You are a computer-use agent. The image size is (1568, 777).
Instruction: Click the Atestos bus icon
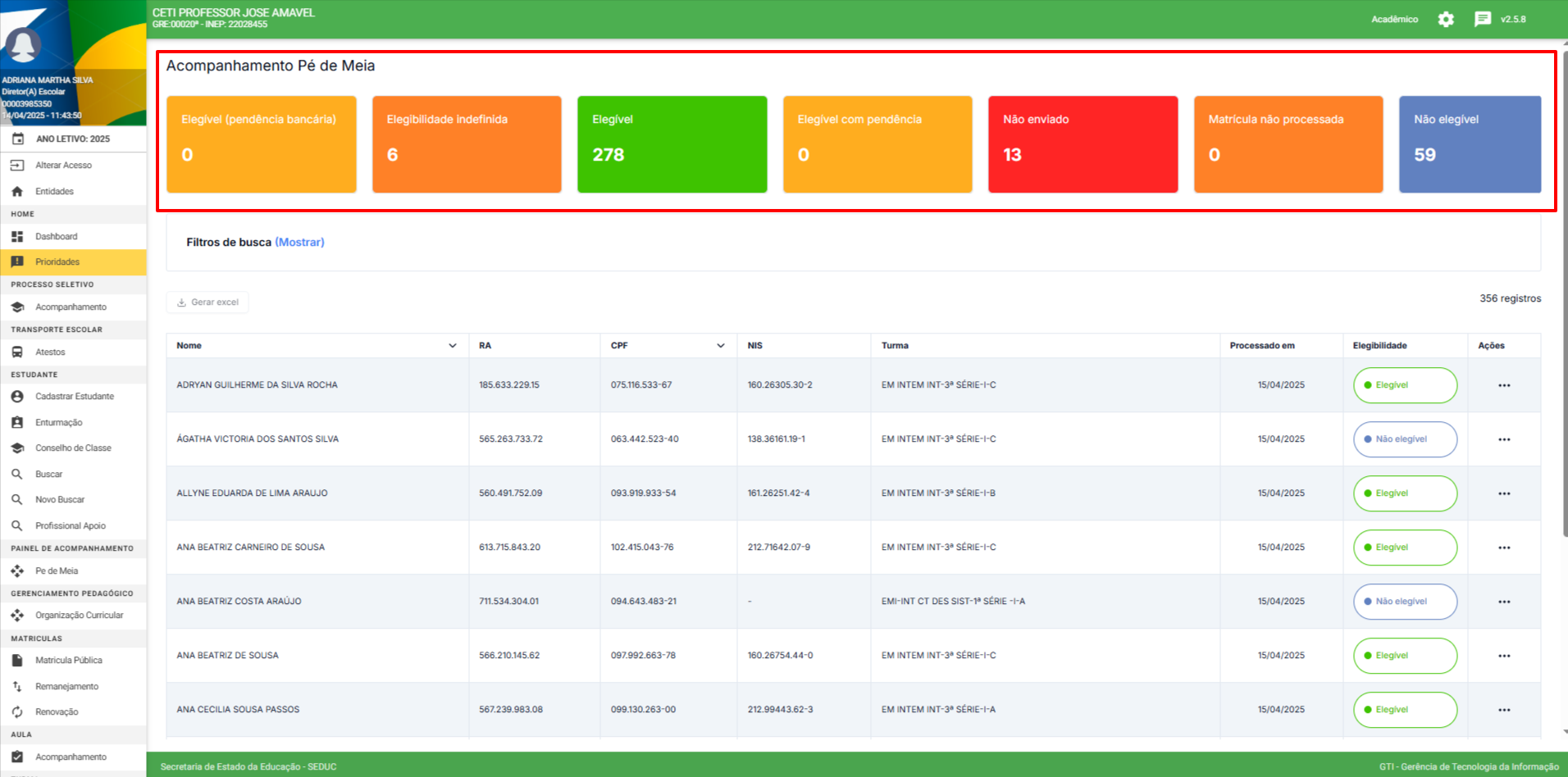point(17,352)
